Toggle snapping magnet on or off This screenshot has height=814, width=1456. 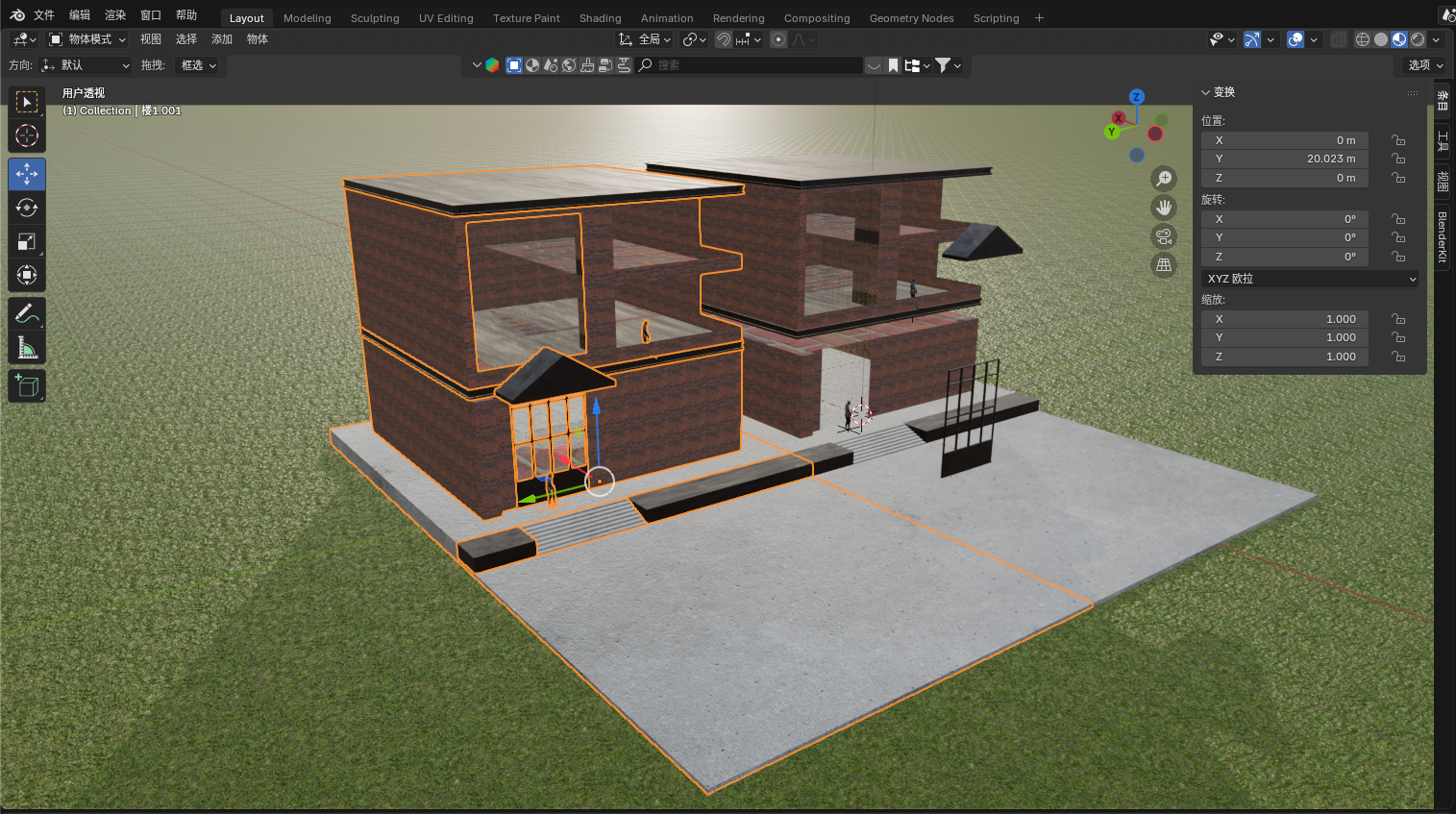tap(724, 39)
